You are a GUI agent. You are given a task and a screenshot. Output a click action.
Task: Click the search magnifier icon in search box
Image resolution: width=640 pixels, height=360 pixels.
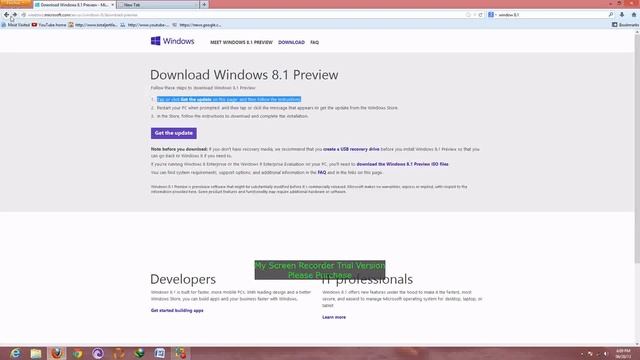tap(611, 15)
